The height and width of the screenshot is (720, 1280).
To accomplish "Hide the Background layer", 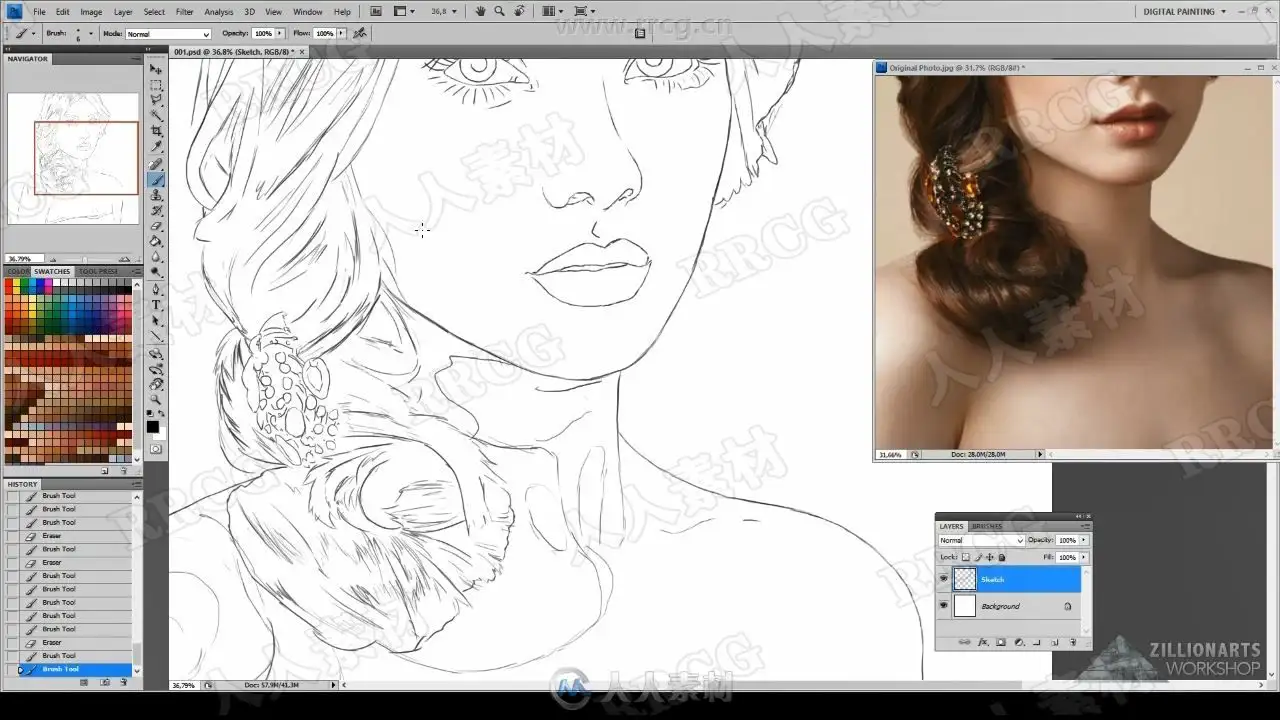I will (944, 606).
